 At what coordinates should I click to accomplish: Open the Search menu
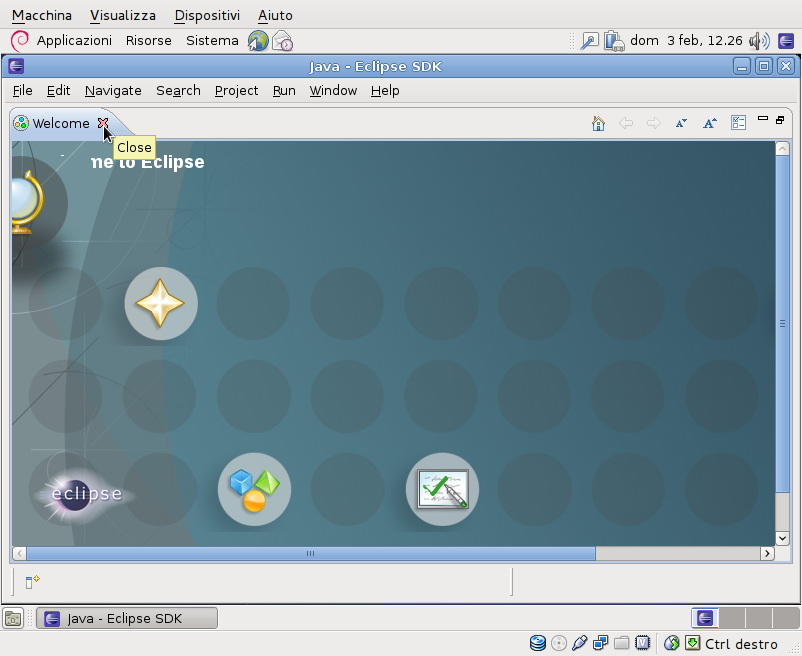[x=179, y=91]
